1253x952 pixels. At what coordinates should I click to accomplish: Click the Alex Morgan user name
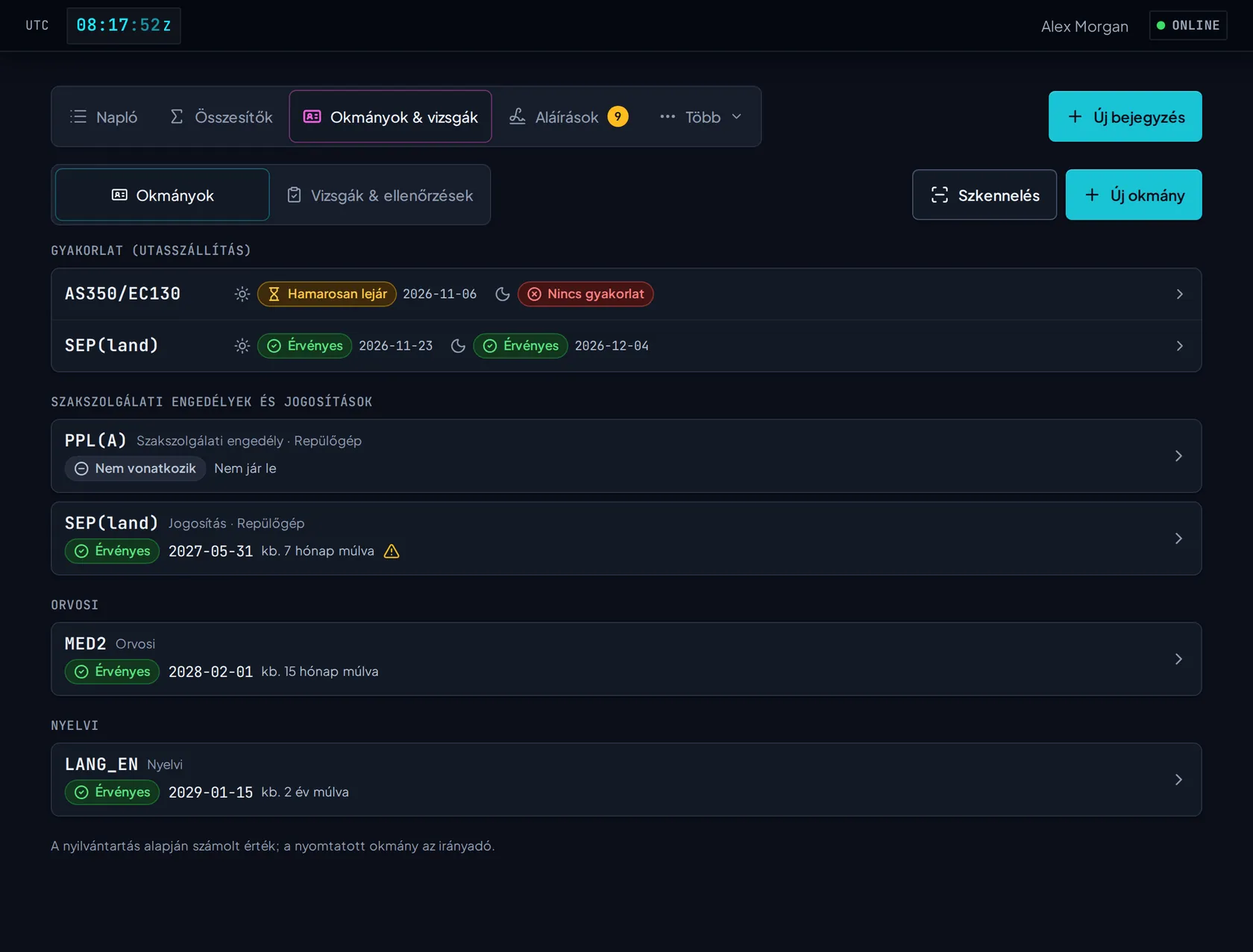tap(1084, 26)
